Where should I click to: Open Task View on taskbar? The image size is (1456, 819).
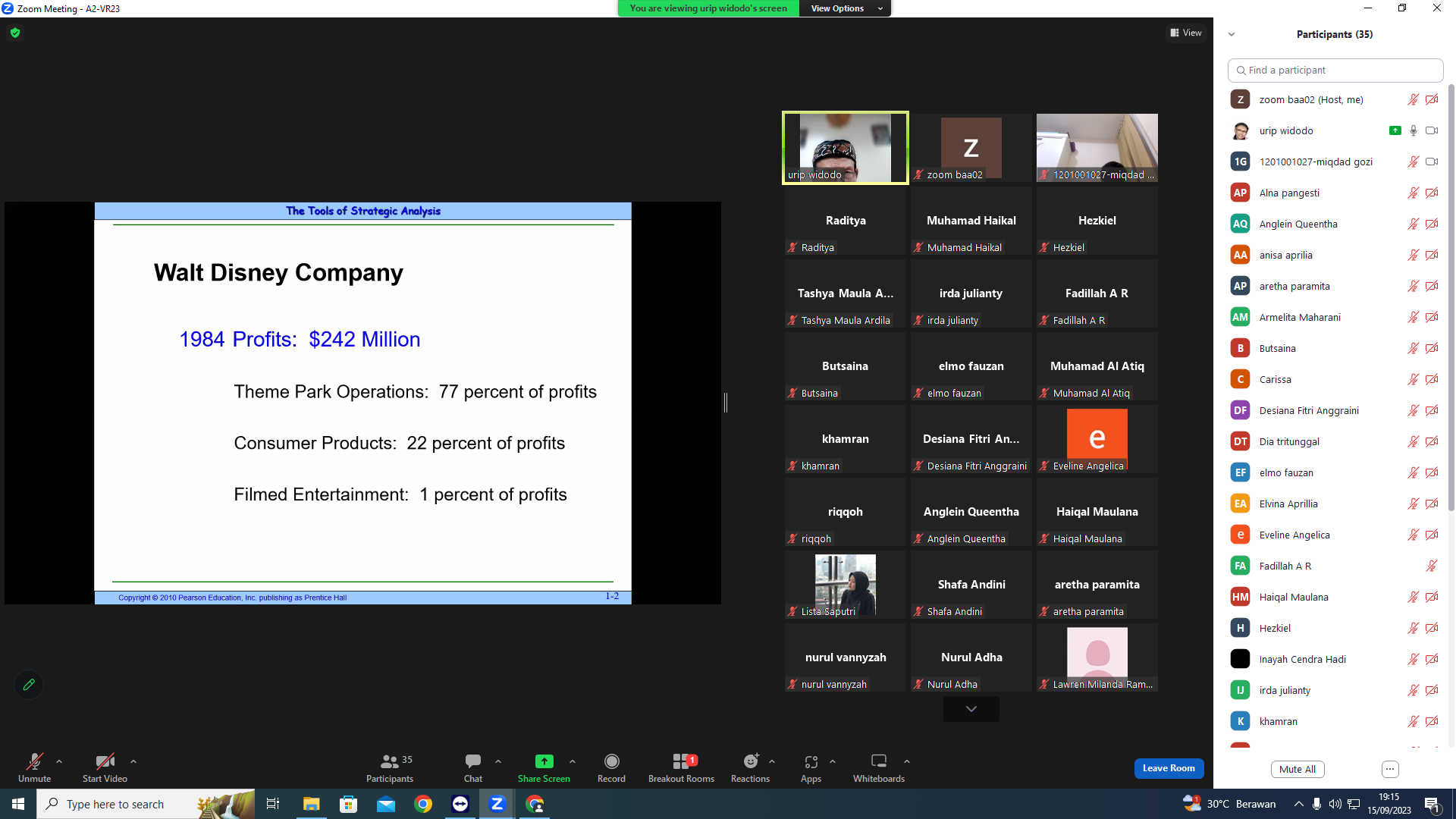tap(273, 804)
